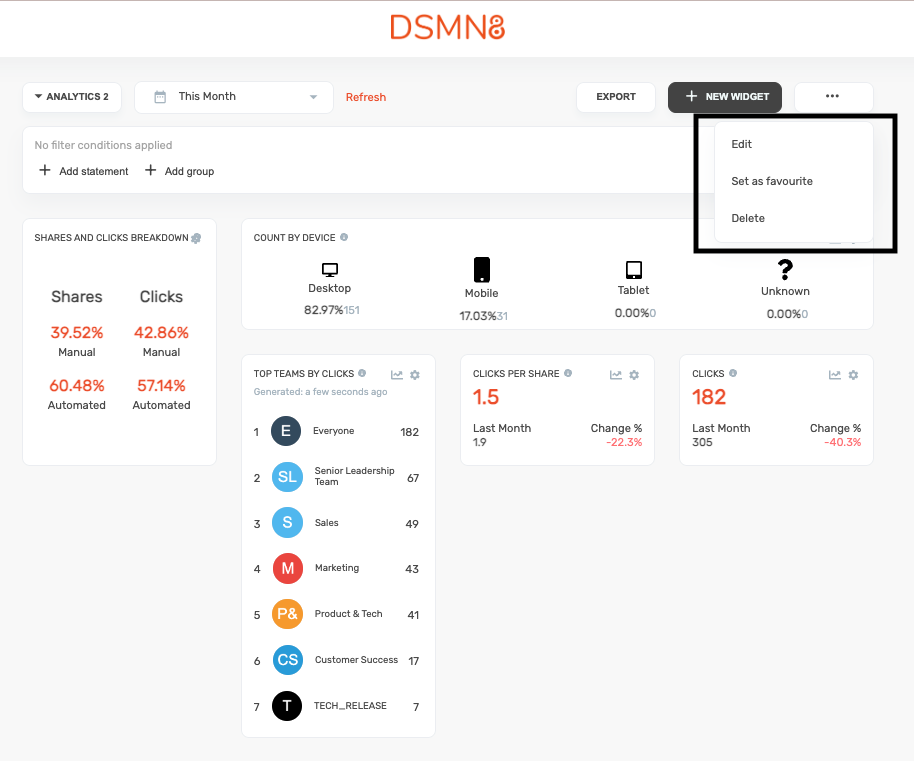This screenshot has height=761, width=914.
Task: Click the Last Month 305 value
Action: coord(702,442)
